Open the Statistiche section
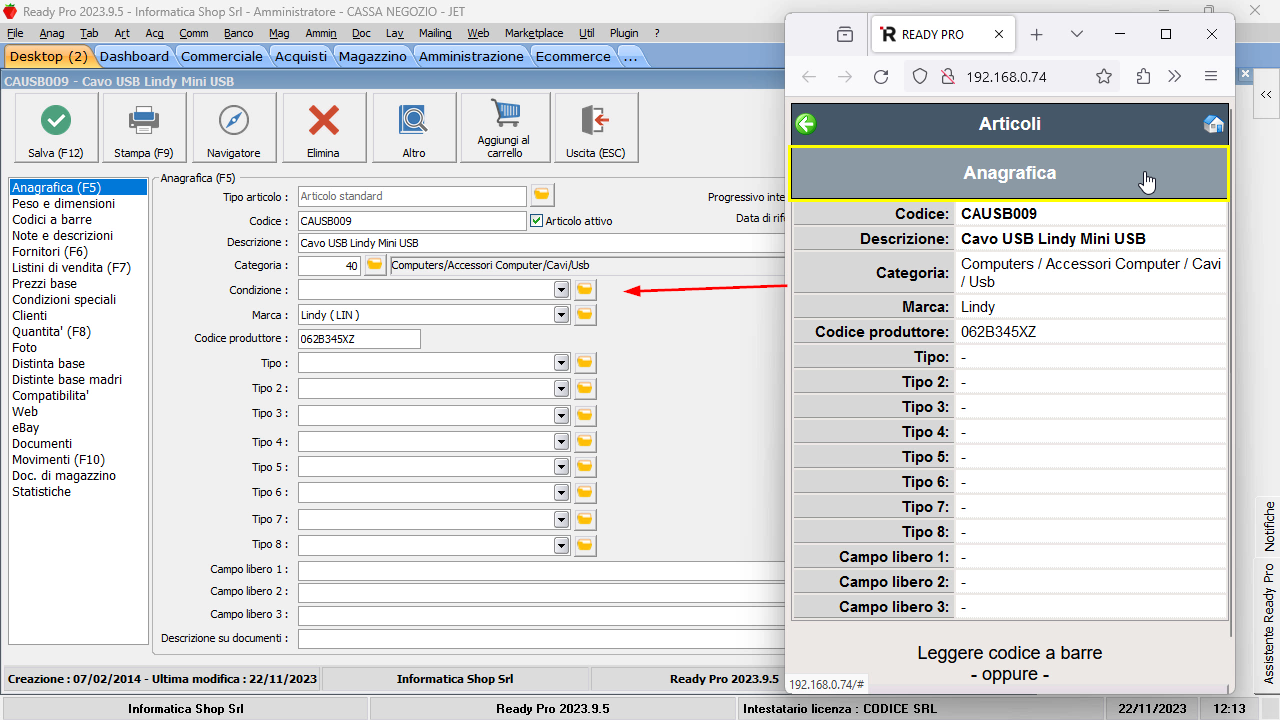The width and height of the screenshot is (1280, 720). click(41, 492)
